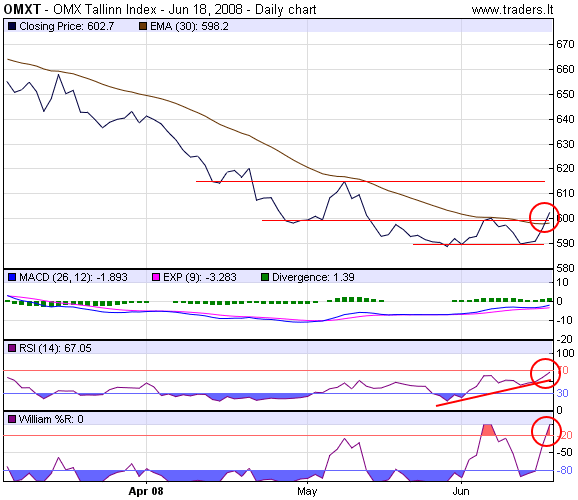This screenshot has width=578, height=500.
Task: Click the purple RSI (14) legend swatch
Action: 12,348
